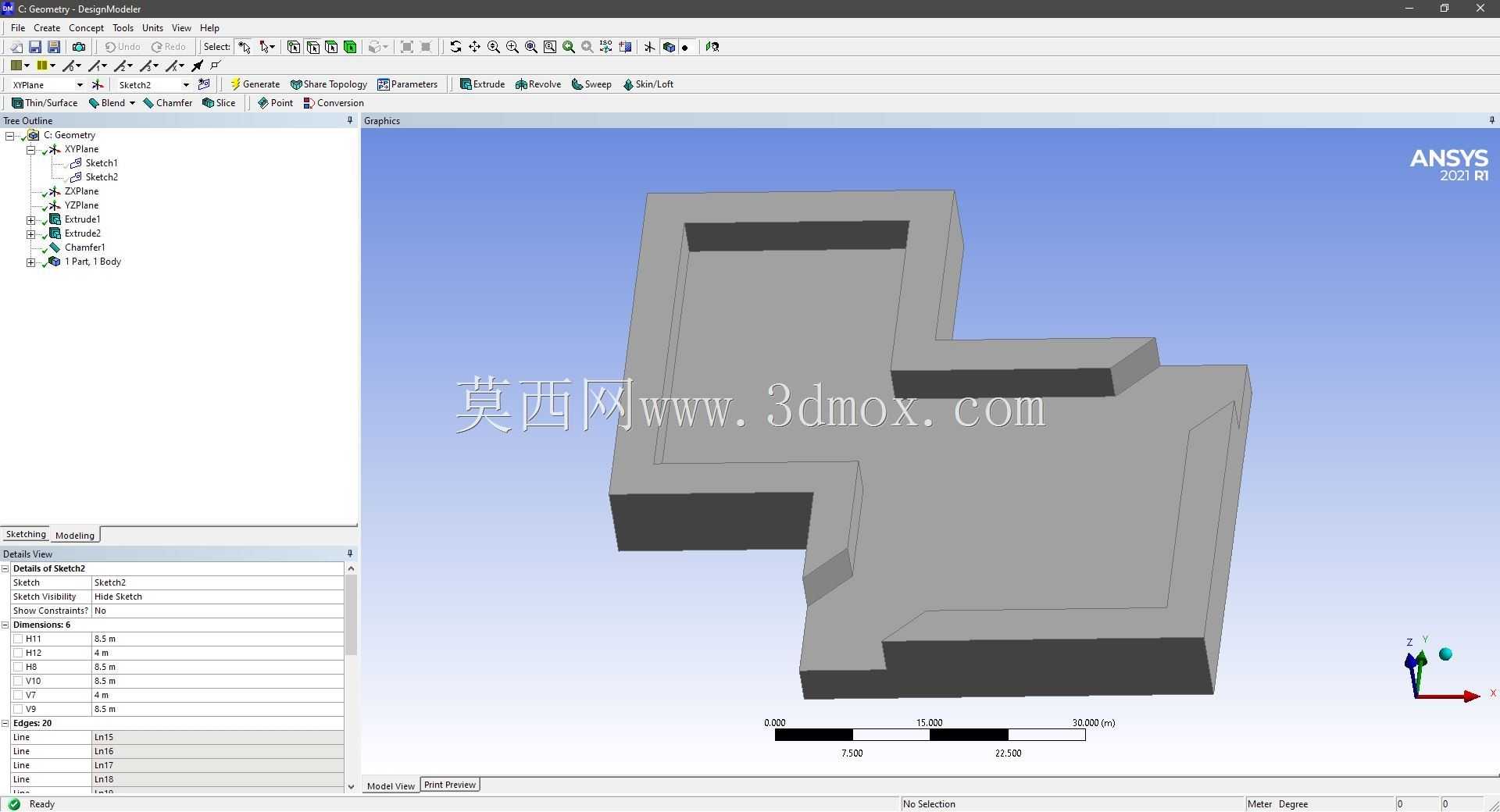This screenshot has height=812, width=1500.
Task: Click the New Plane icon
Action: 98,84
